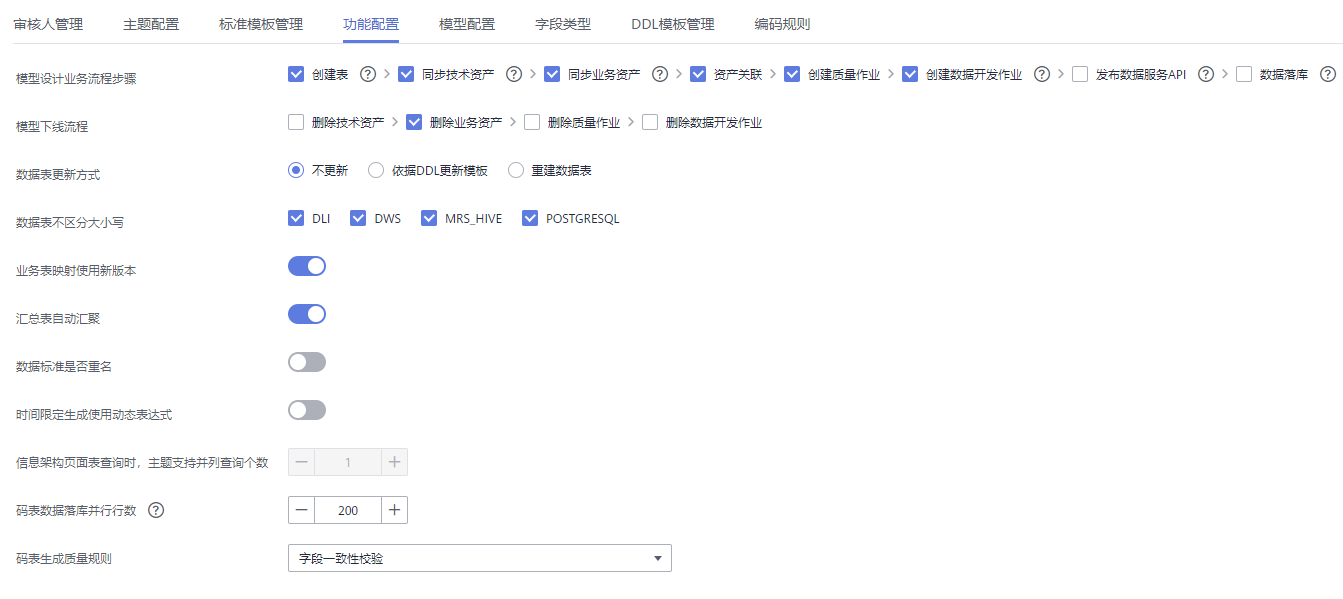Click the 数据表不区分大小写 label
Screen dimensions: 1343x599
pos(70,222)
